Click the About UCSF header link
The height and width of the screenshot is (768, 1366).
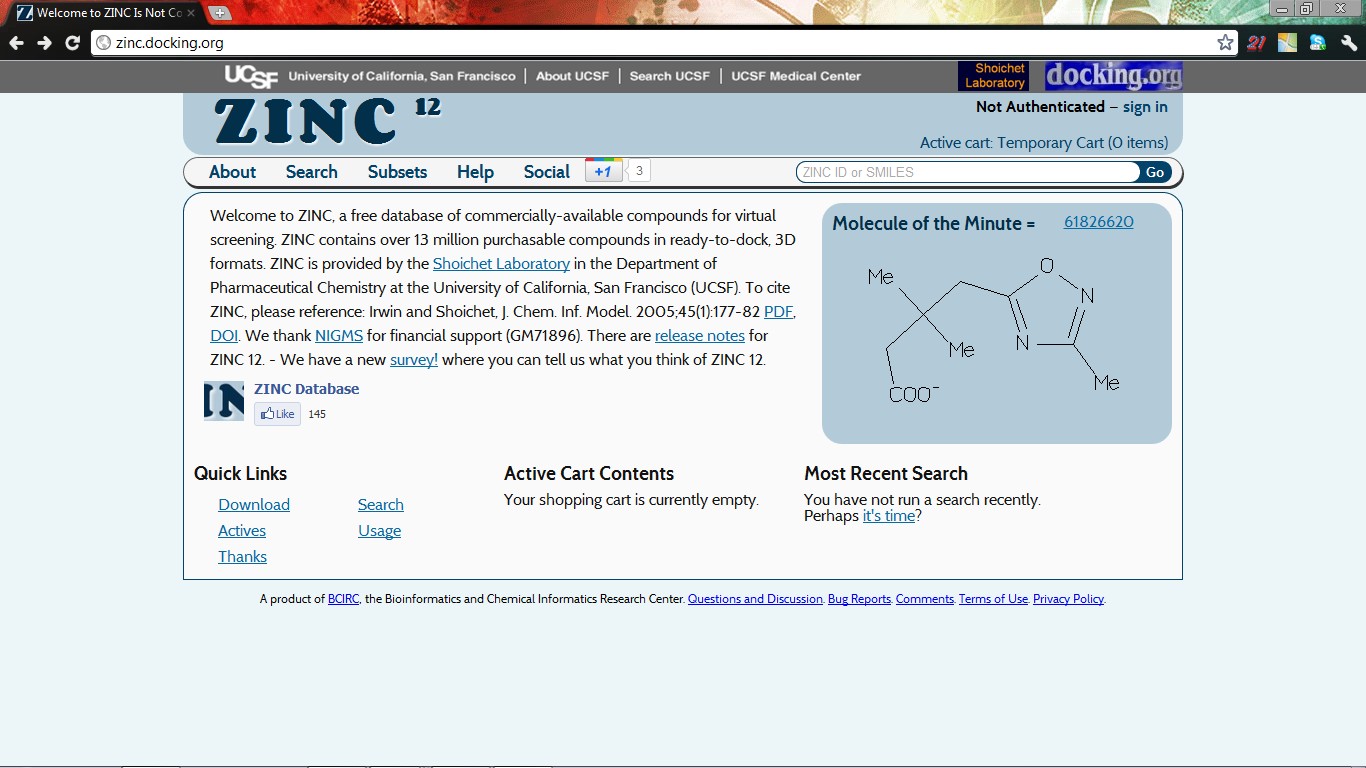[x=572, y=76]
